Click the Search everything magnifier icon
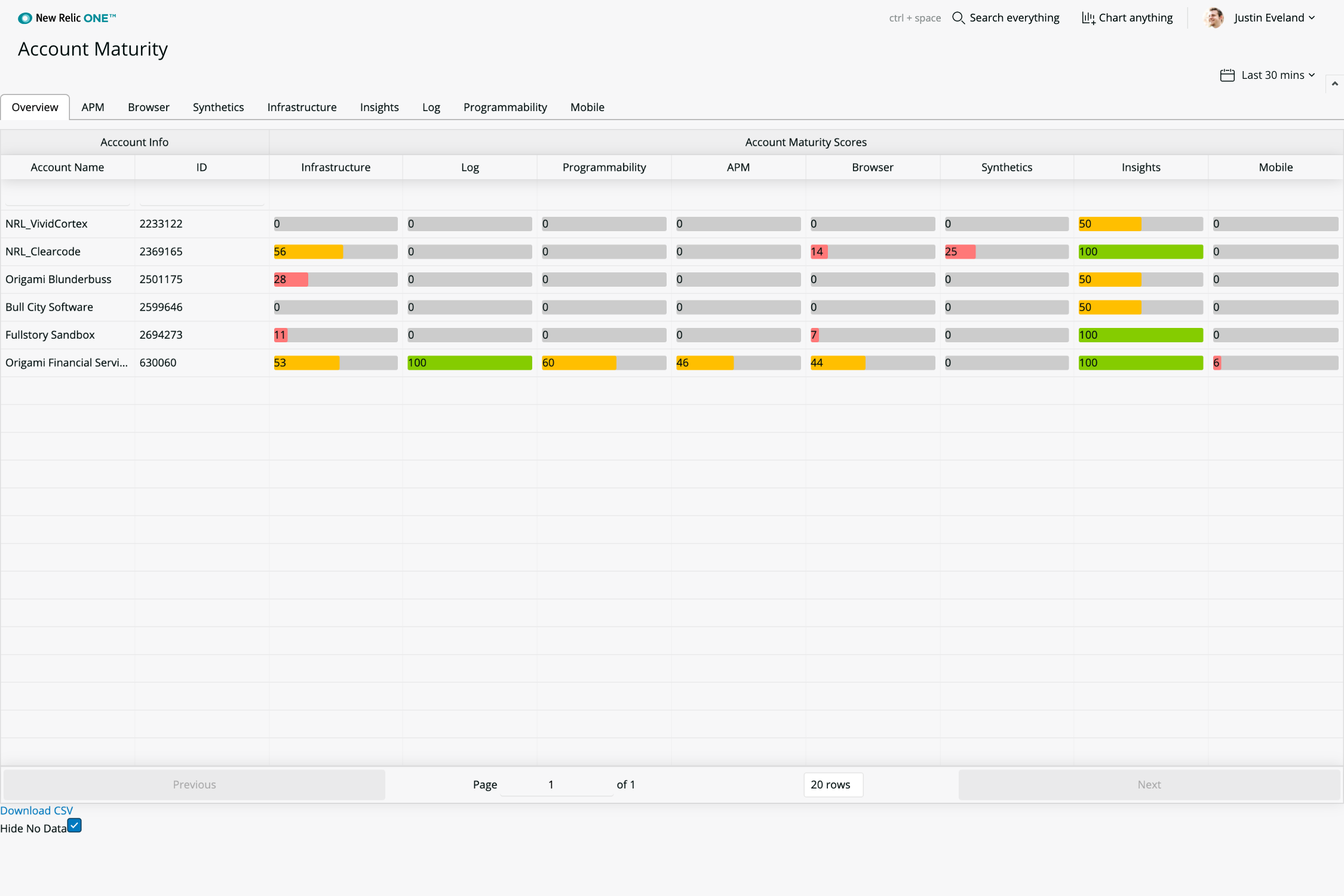Screen dimensions: 1344x896 pyautogui.click(x=958, y=18)
